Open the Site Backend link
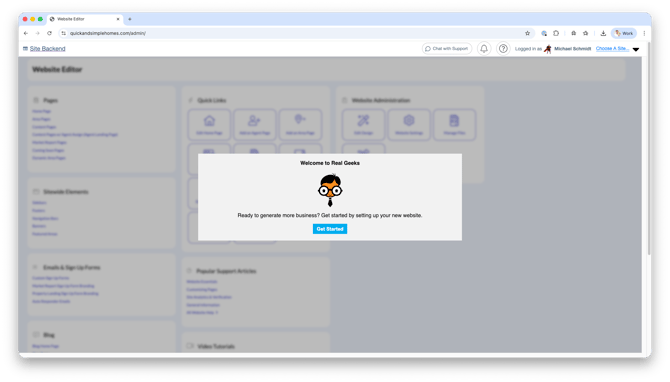This screenshot has height=382, width=670. click(x=47, y=49)
